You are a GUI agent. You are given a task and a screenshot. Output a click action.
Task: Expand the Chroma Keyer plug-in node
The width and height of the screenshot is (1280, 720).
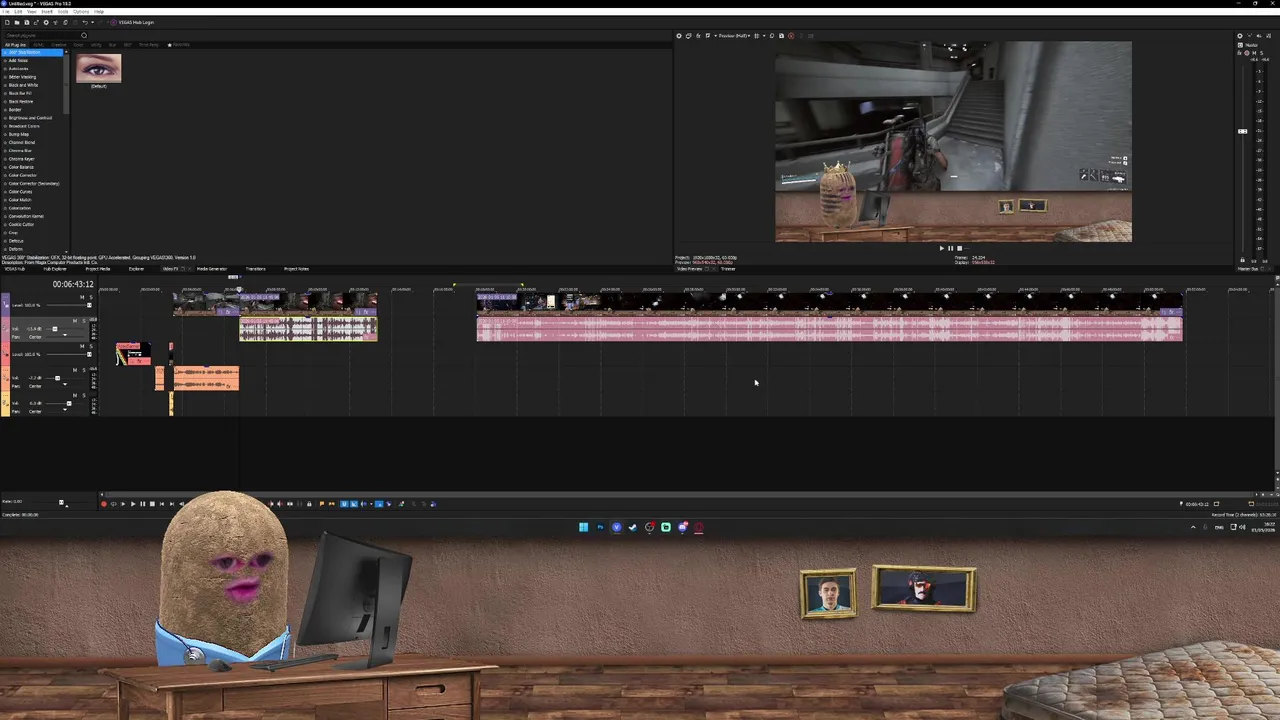(x=5, y=159)
